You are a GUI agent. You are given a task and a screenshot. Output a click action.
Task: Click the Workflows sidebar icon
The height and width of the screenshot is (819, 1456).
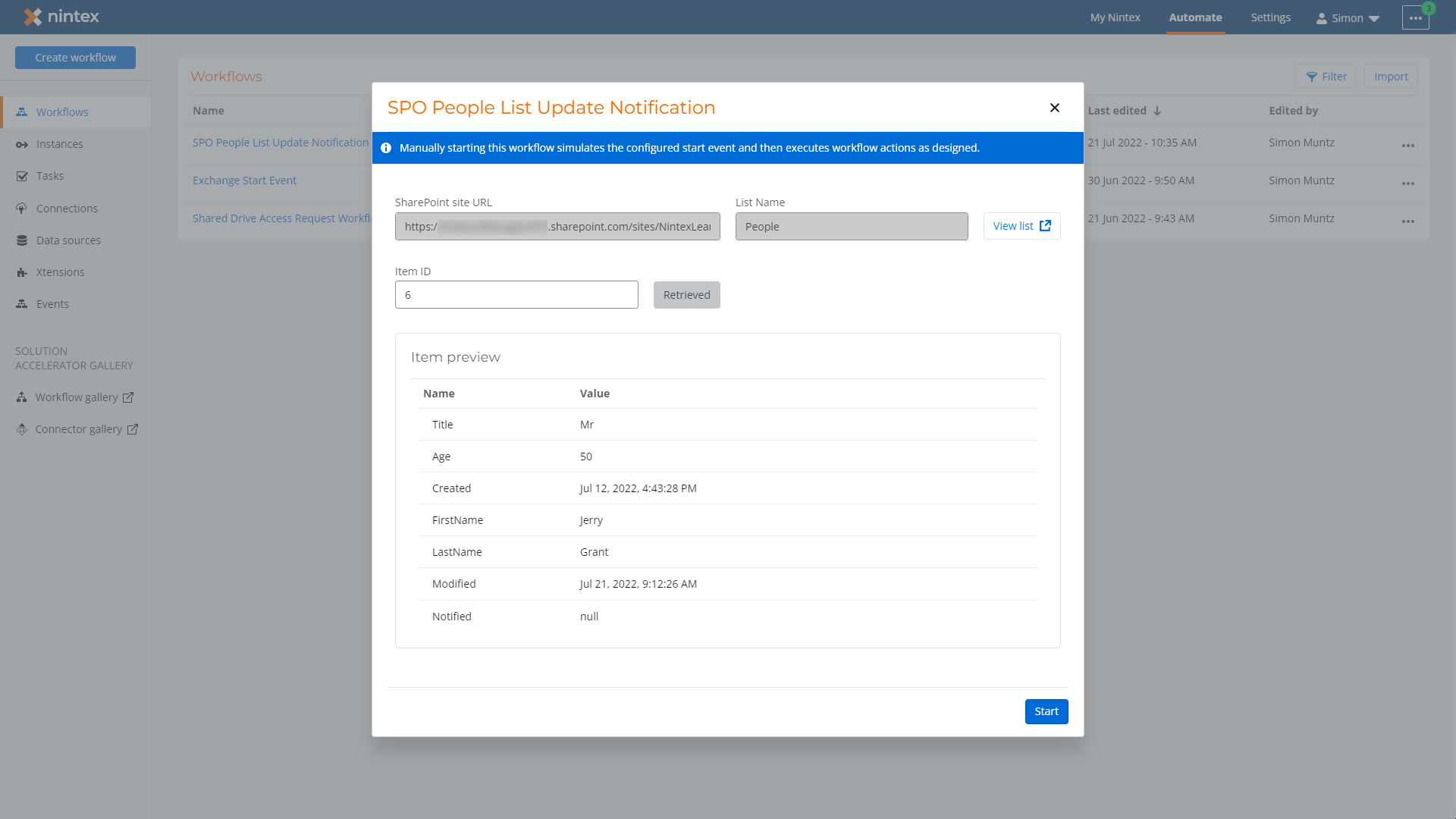pyautogui.click(x=22, y=112)
